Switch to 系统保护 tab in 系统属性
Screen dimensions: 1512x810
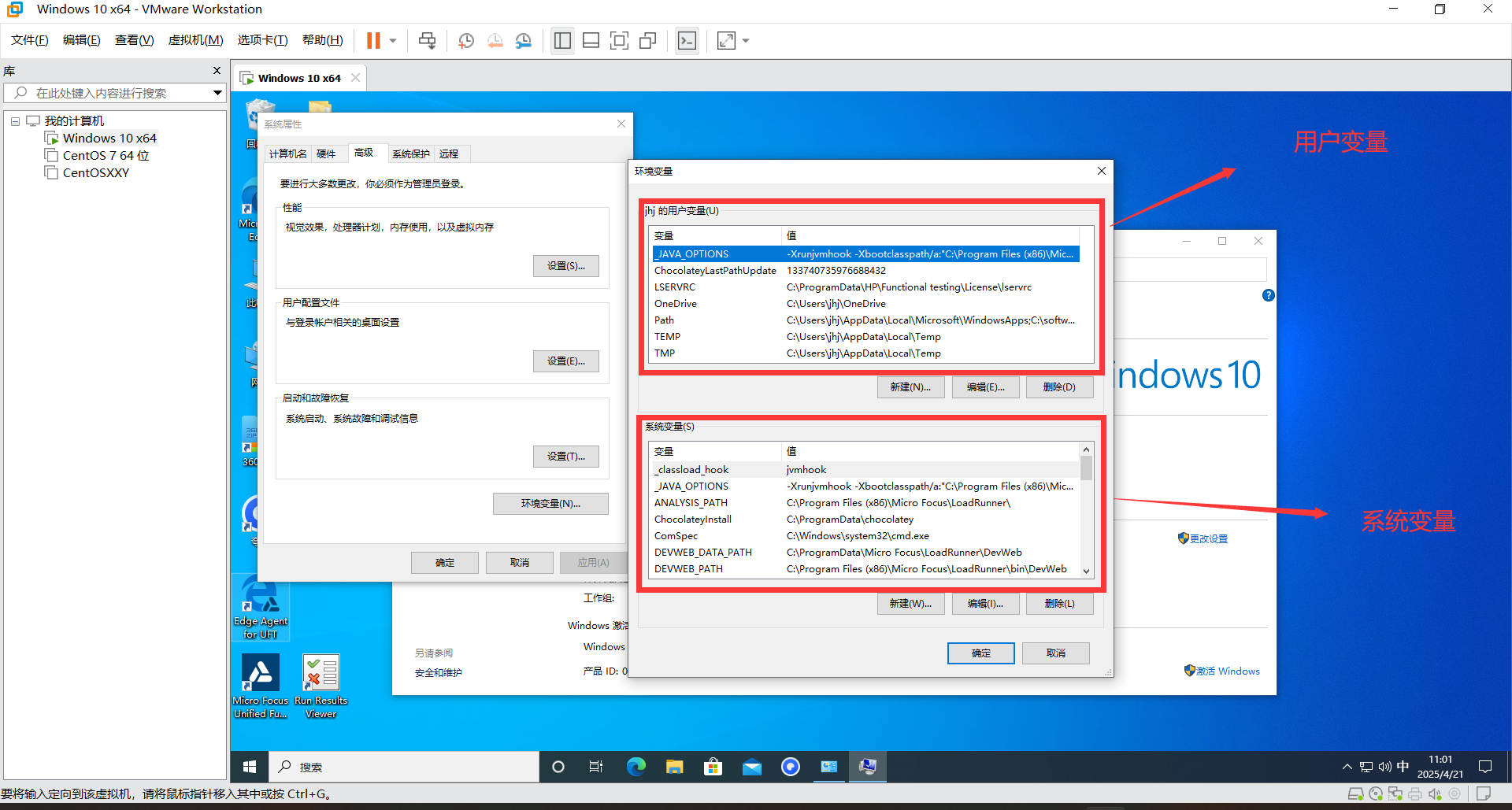click(411, 153)
